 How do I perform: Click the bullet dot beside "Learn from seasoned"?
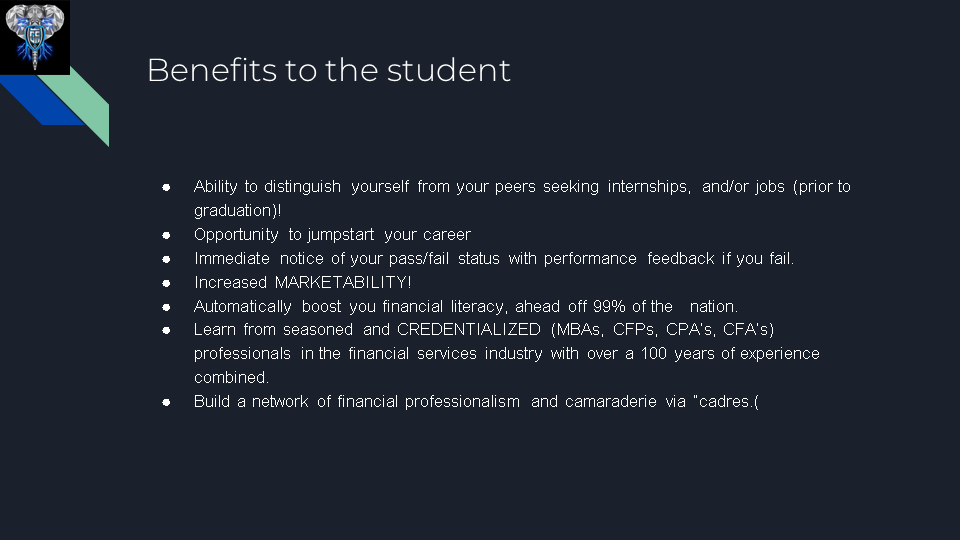167,330
